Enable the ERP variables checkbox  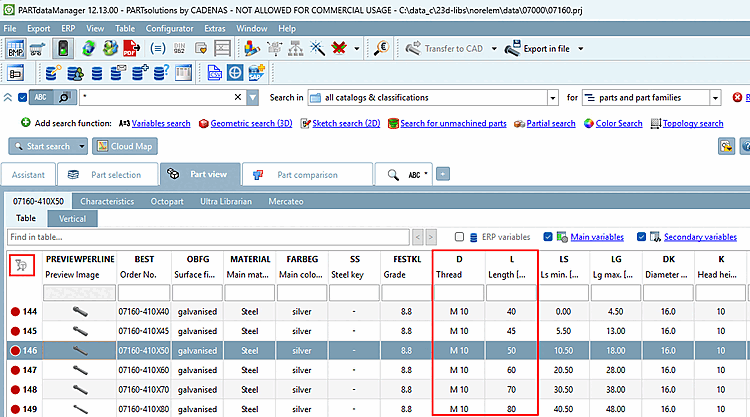pos(459,237)
